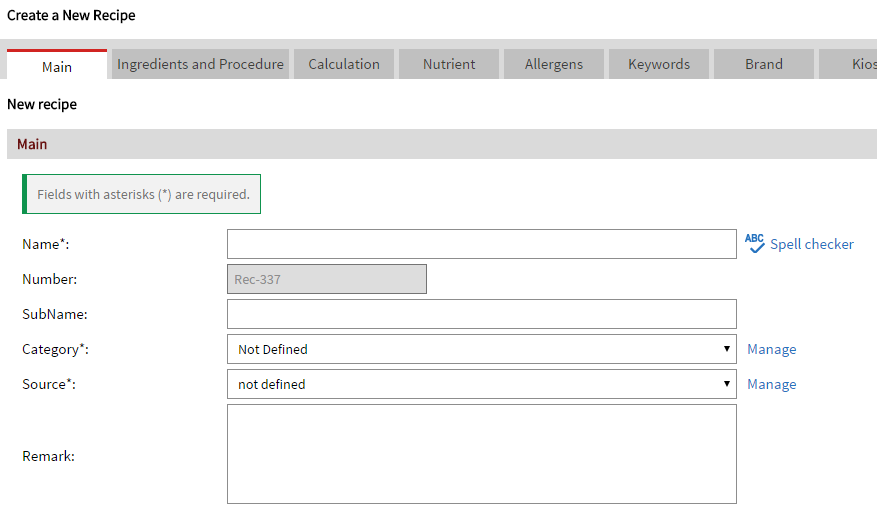
Task: Go to the Calculation tab
Action: coord(344,64)
